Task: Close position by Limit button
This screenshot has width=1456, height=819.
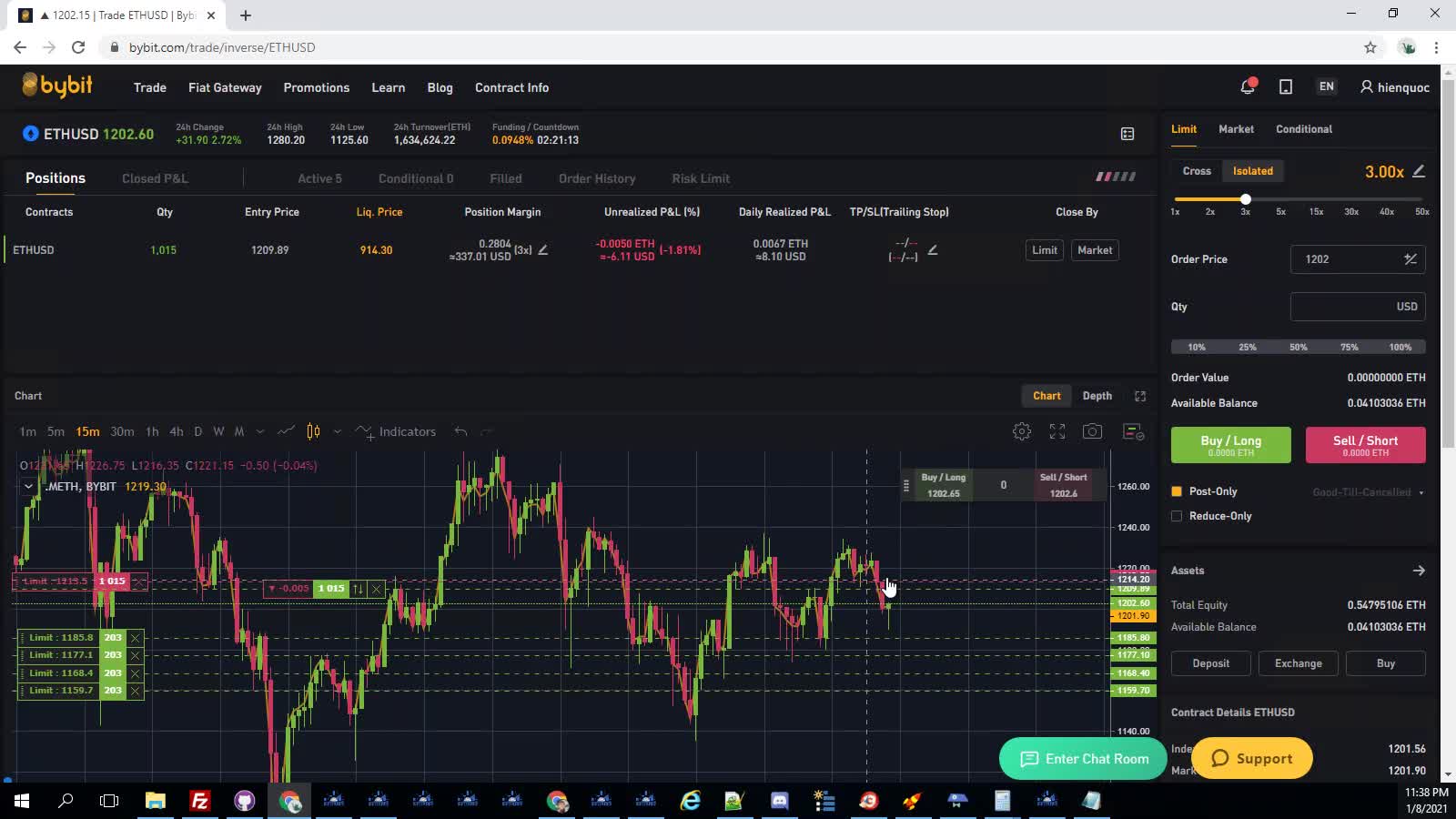Action: pyautogui.click(x=1044, y=250)
